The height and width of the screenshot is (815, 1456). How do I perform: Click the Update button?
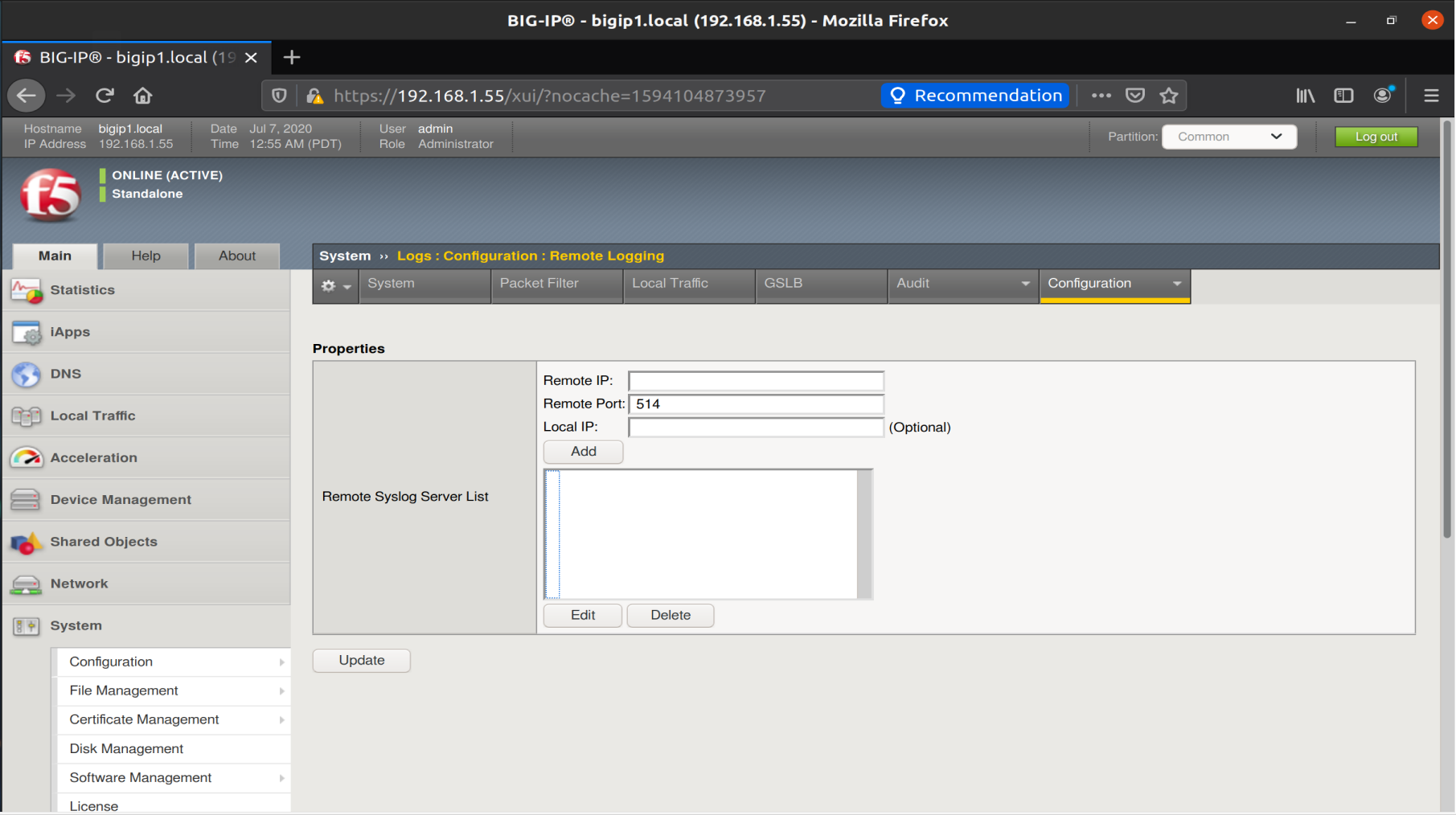coord(362,661)
